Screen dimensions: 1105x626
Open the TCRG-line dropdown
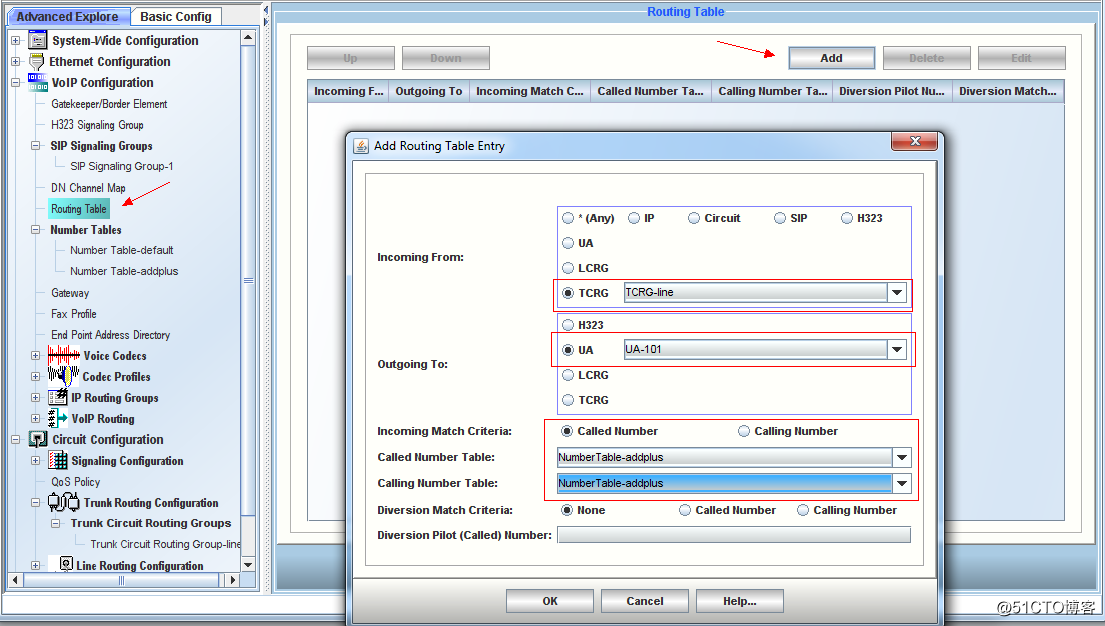coord(896,292)
